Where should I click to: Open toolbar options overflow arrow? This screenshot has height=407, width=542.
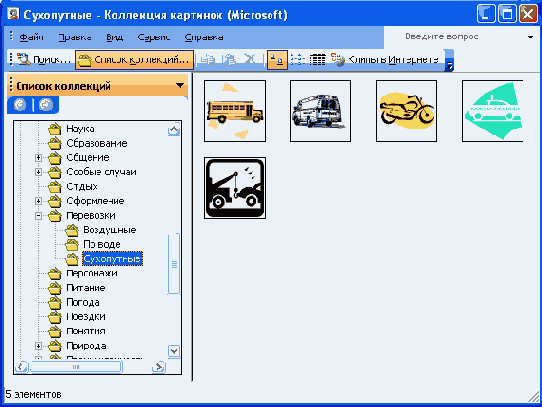coord(449,61)
